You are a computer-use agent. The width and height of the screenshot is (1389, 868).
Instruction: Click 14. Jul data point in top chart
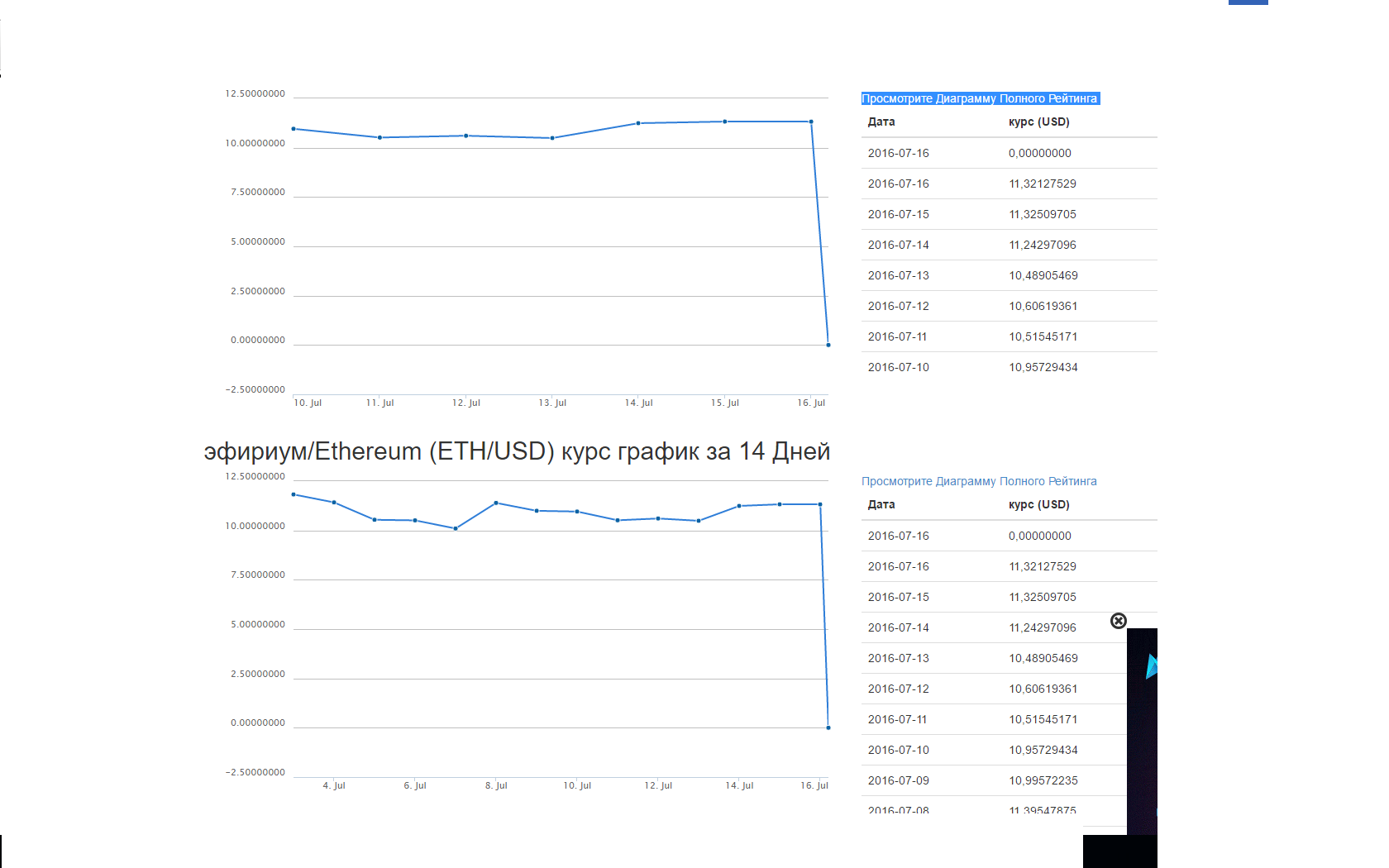pos(638,123)
